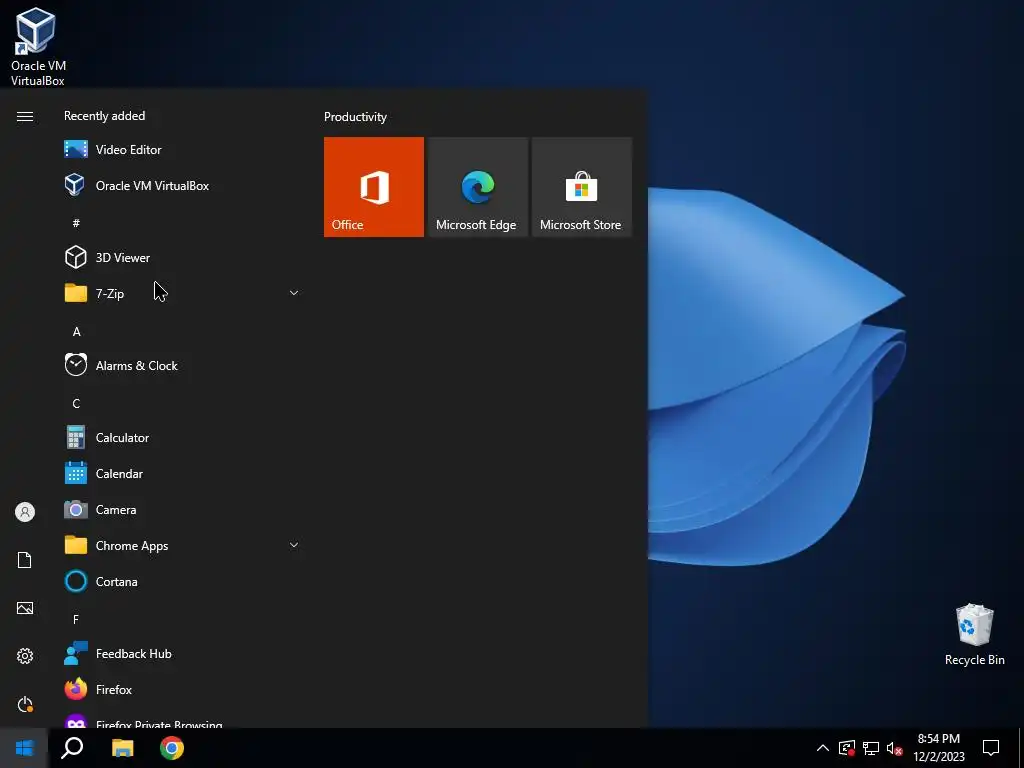1024x768 pixels.
Task: Click the Windows Start button
Action: coord(24,748)
